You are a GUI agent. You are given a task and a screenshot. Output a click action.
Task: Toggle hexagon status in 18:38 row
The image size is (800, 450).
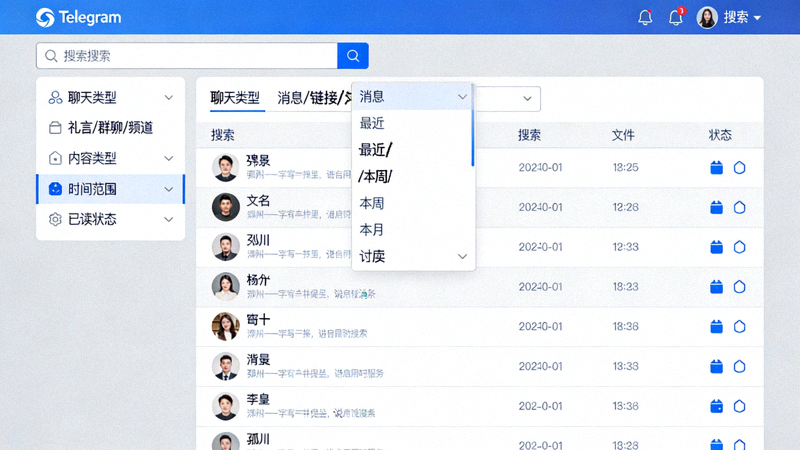739,327
